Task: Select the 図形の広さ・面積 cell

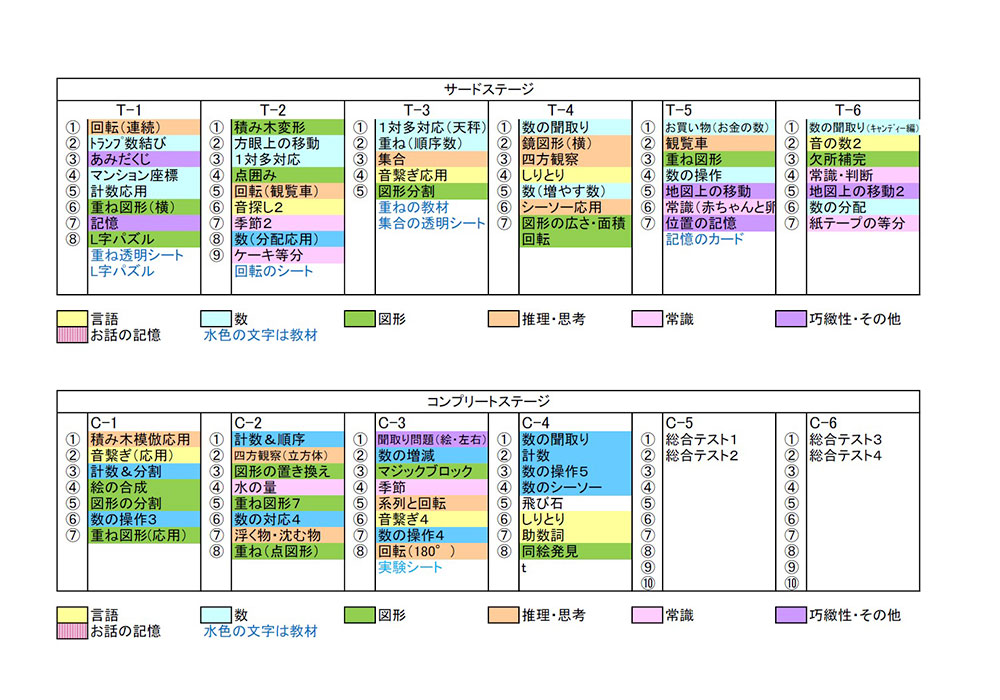Action: (575, 223)
